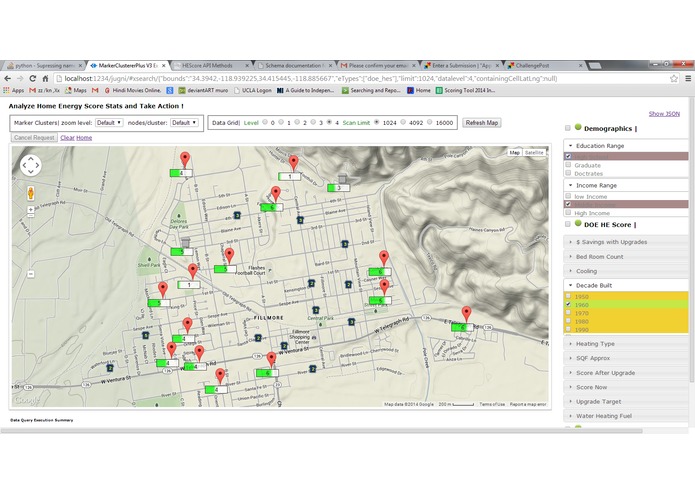Select Data Grid level 0
The image size is (695, 494).
click(x=265, y=122)
